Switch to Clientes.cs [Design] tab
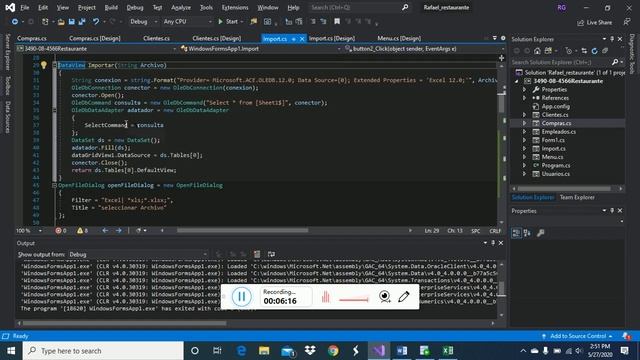The width and height of the screenshot is (640, 360). [x=216, y=38]
